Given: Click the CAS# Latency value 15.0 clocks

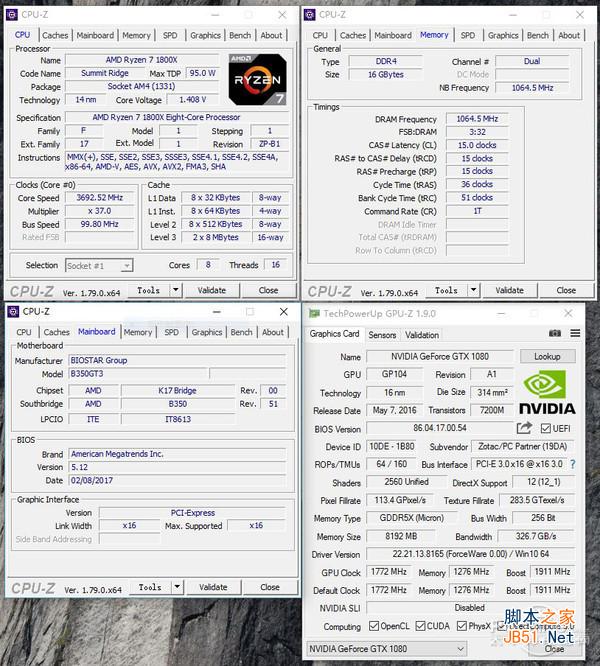Looking at the screenshot, I should (x=477, y=145).
